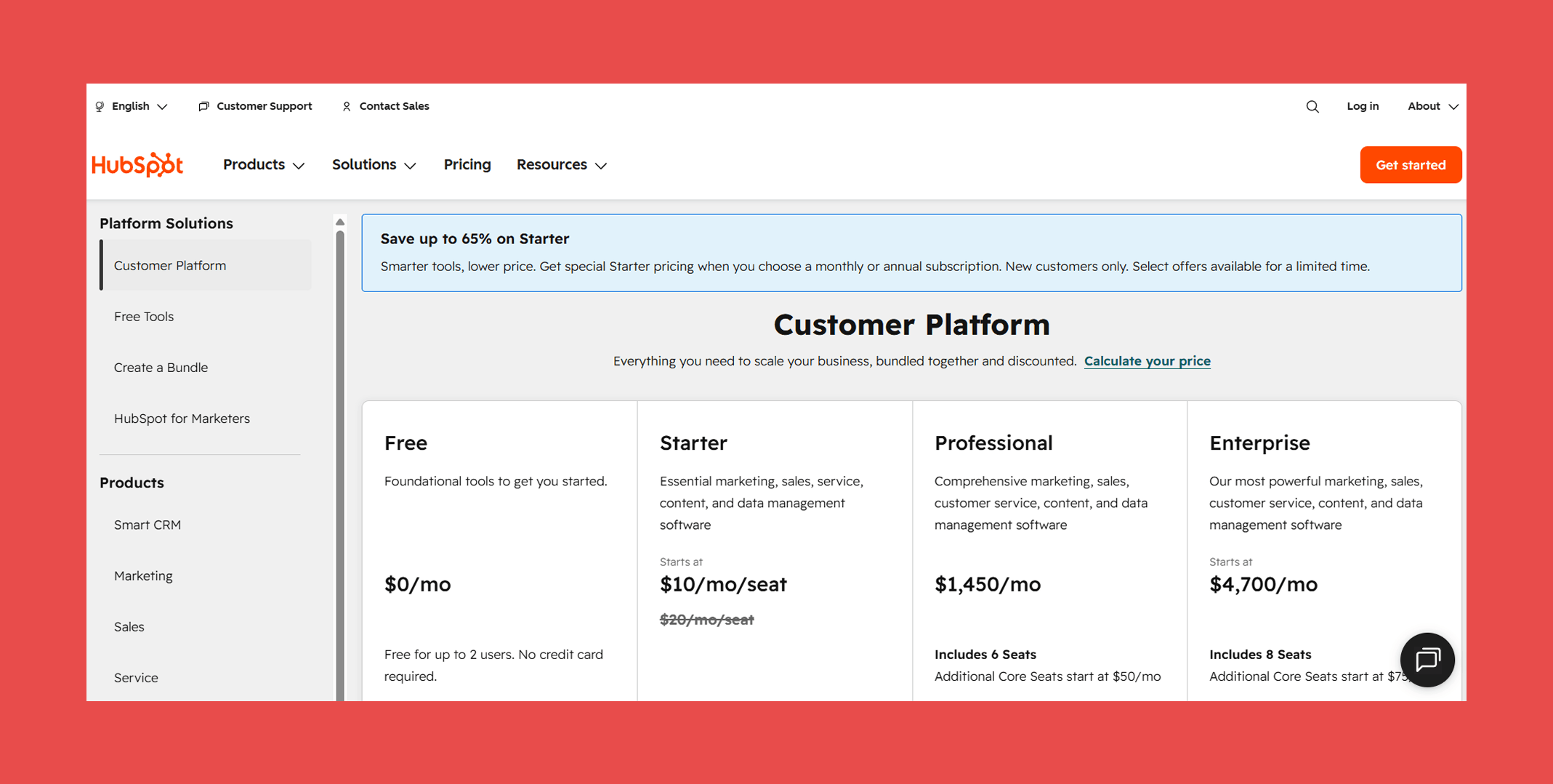Follow the Calculate your price link
This screenshot has width=1553, height=784.
coord(1147,361)
